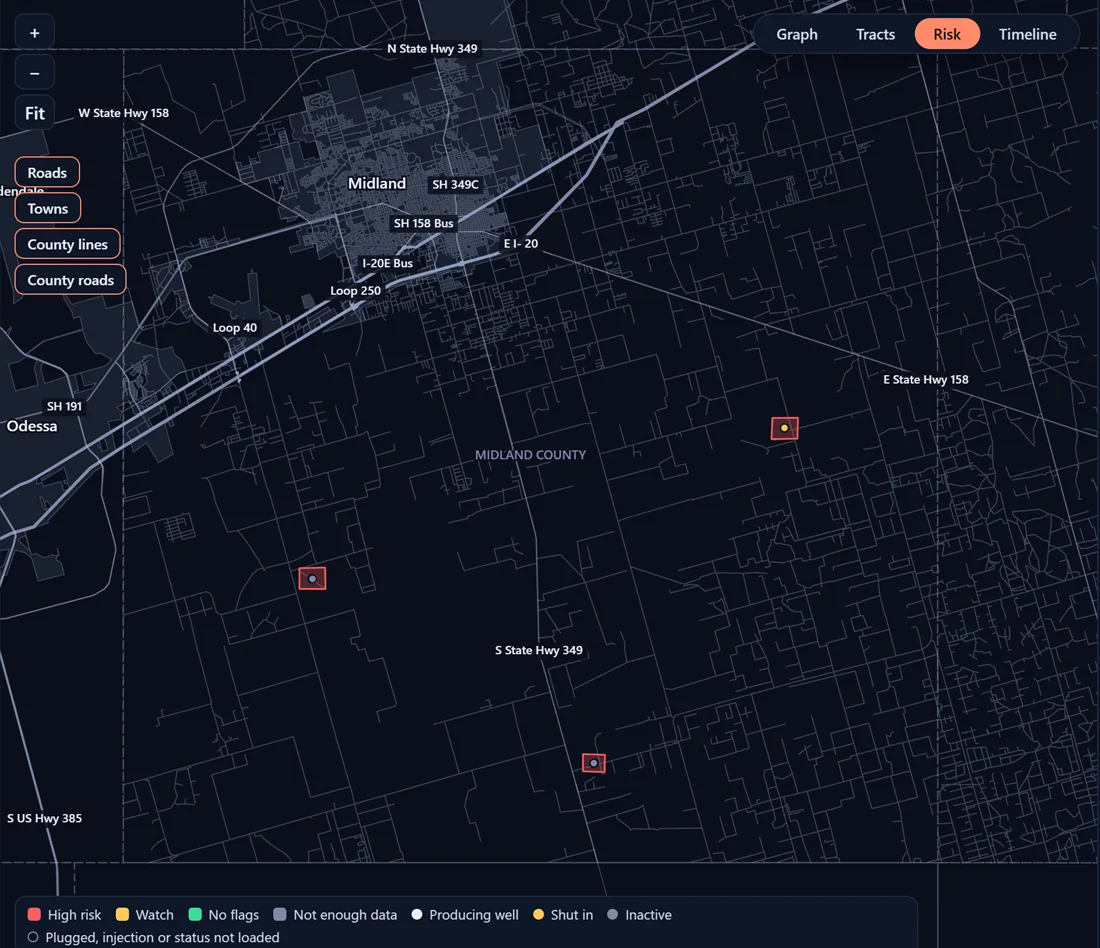Click the High risk red legend swatch
Screen dimensions: 1100x948
[x=34, y=914]
